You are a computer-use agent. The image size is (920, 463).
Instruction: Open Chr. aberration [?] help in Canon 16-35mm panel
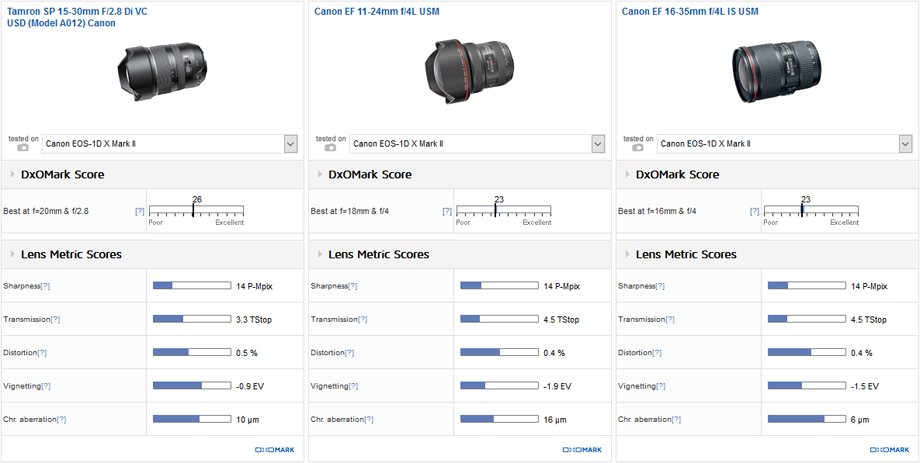(676, 420)
